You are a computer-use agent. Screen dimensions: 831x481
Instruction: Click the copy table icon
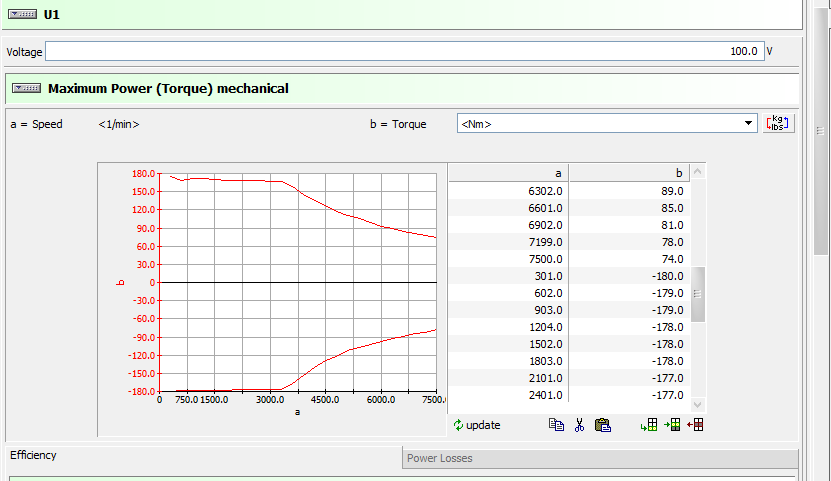point(556,425)
